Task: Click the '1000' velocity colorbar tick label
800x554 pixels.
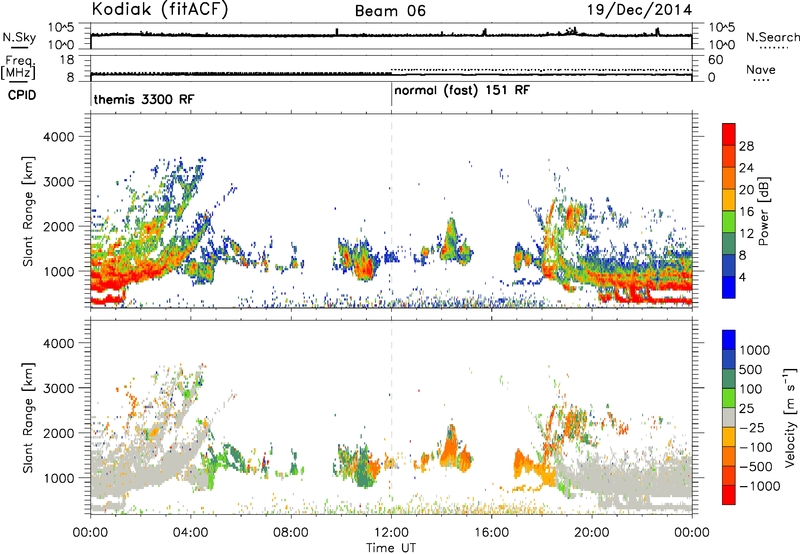Action: click(755, 350)
